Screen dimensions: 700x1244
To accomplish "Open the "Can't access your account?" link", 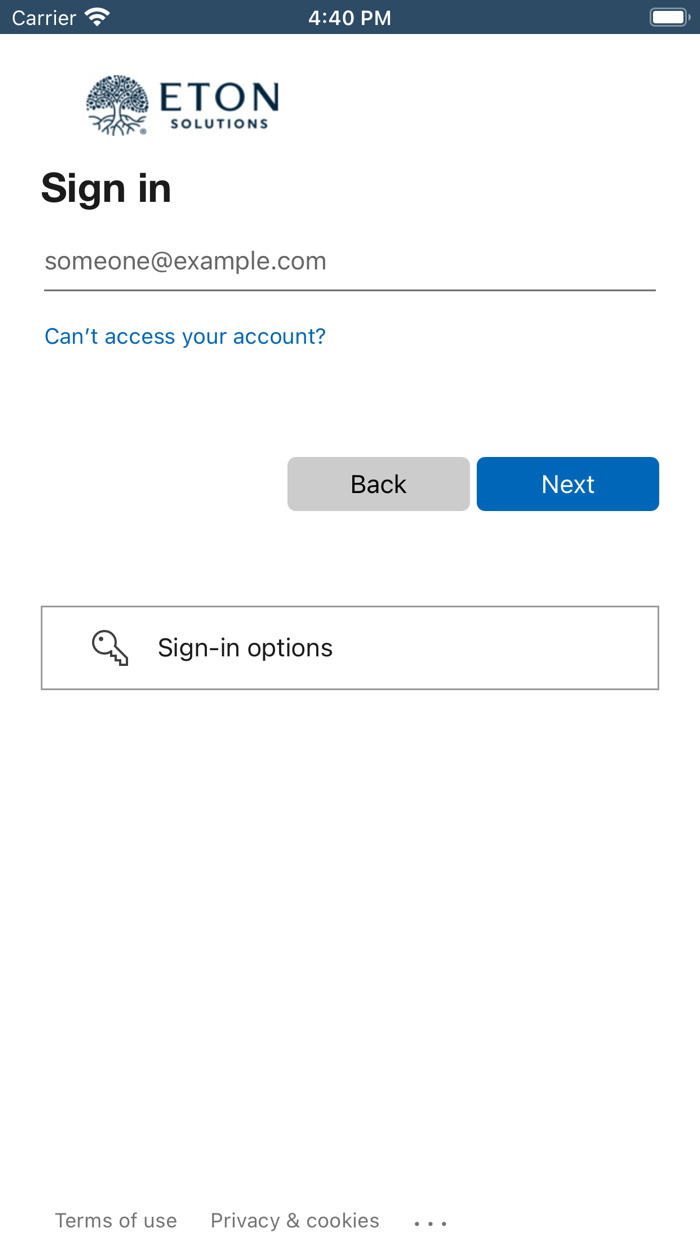I will [x=185, y=337].
